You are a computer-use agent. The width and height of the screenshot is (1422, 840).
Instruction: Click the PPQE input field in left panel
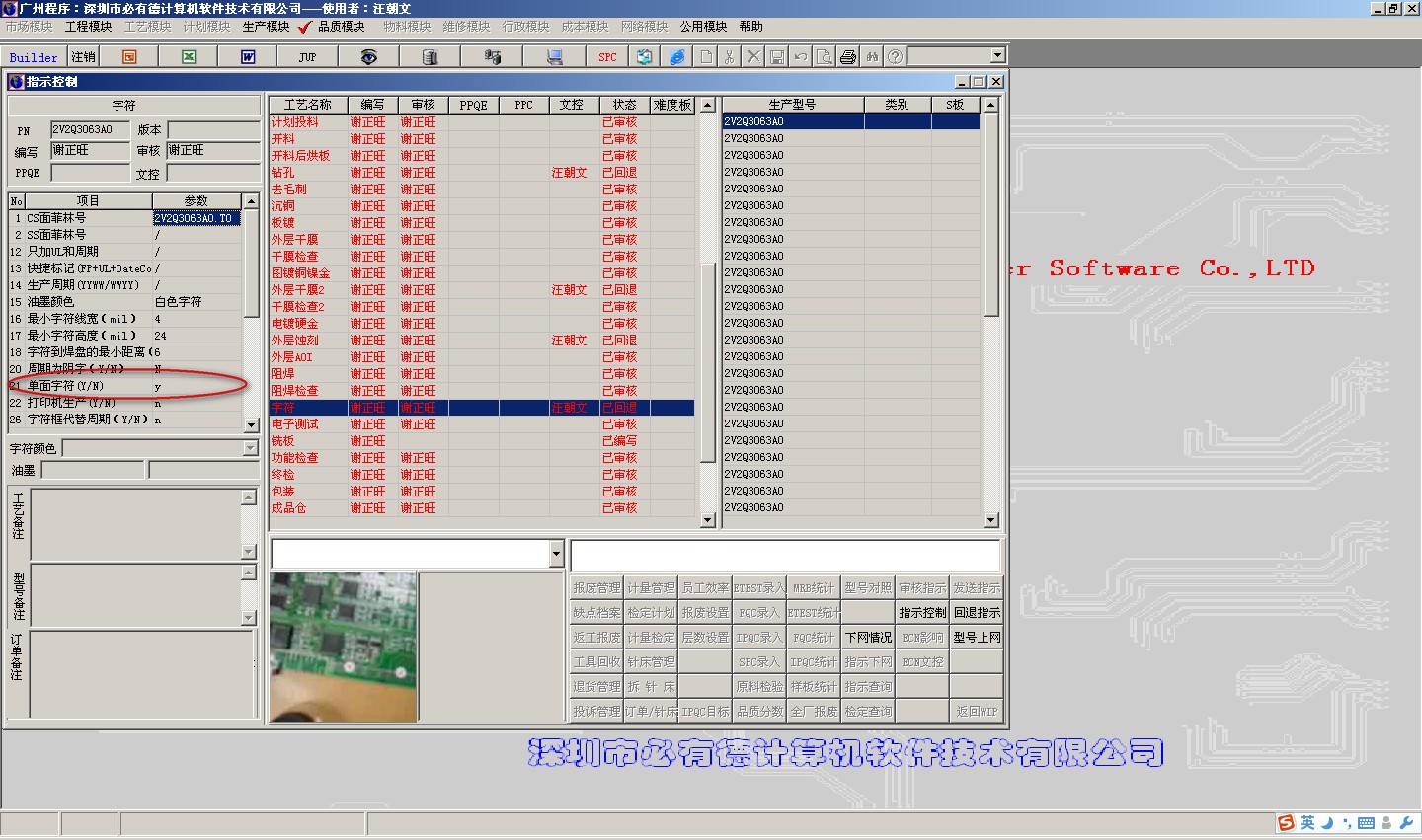(90, 173)
